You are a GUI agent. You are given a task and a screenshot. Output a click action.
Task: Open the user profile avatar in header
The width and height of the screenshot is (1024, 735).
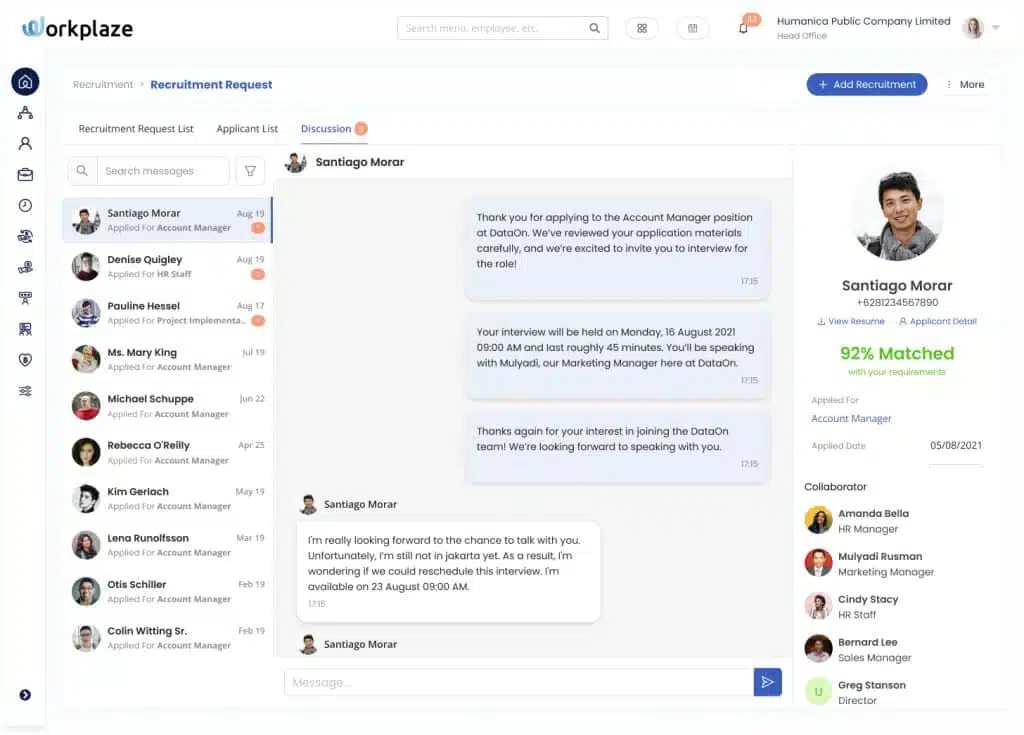tap(973, 27)
